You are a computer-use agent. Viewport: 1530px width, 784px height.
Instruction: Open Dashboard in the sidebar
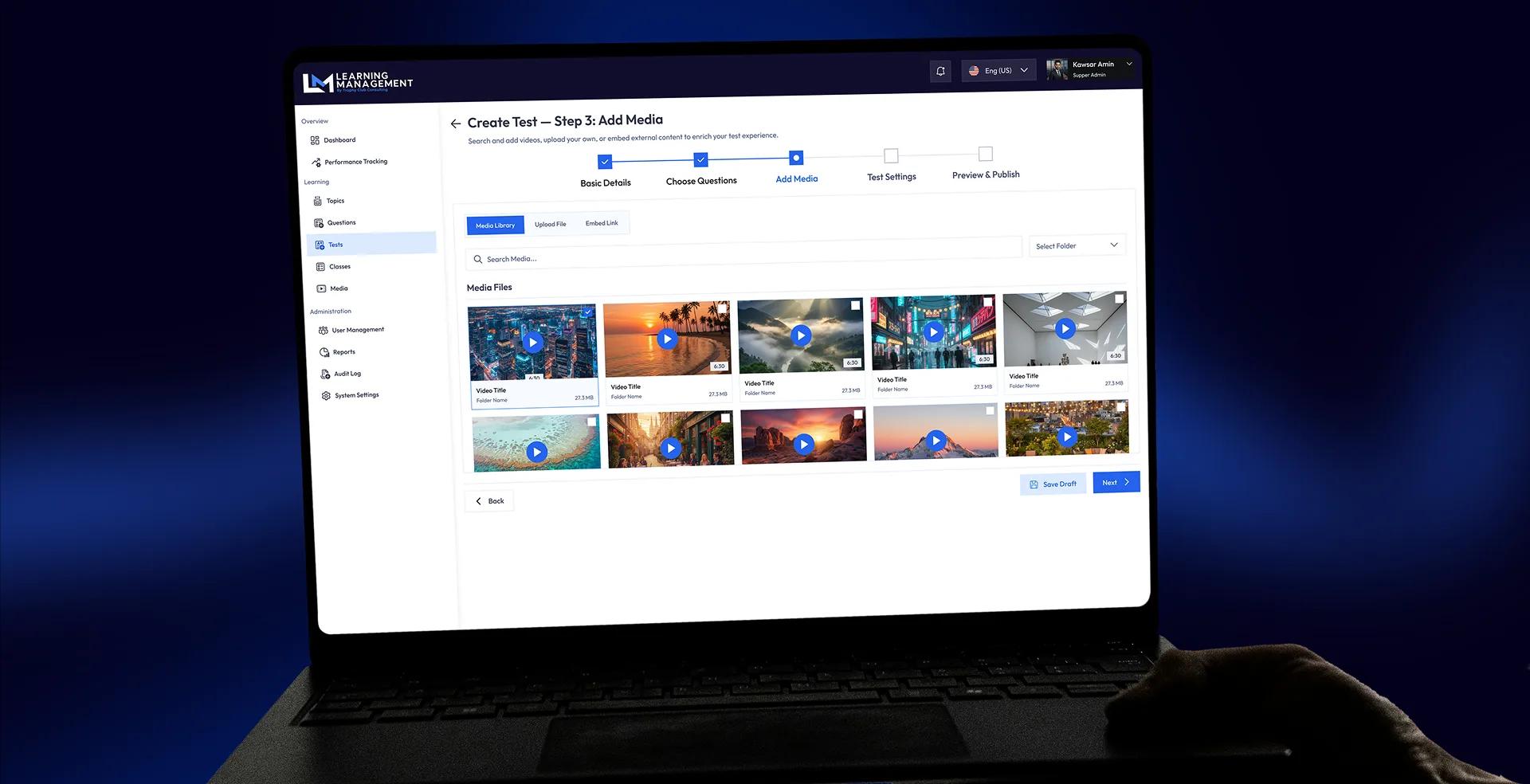click(x=333, y=140)
